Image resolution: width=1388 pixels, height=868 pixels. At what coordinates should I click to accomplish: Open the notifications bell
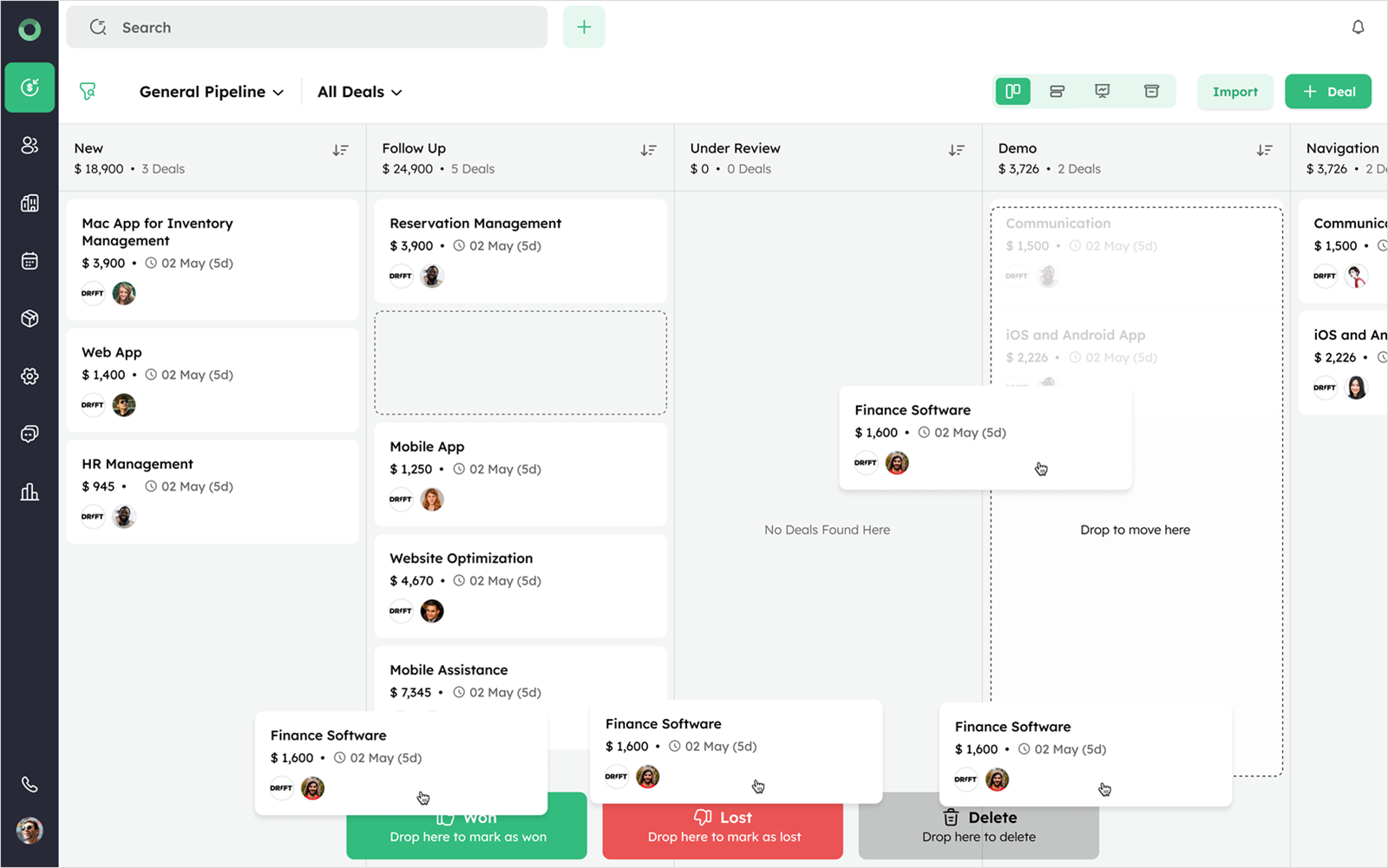click(x=1358, y=28)
